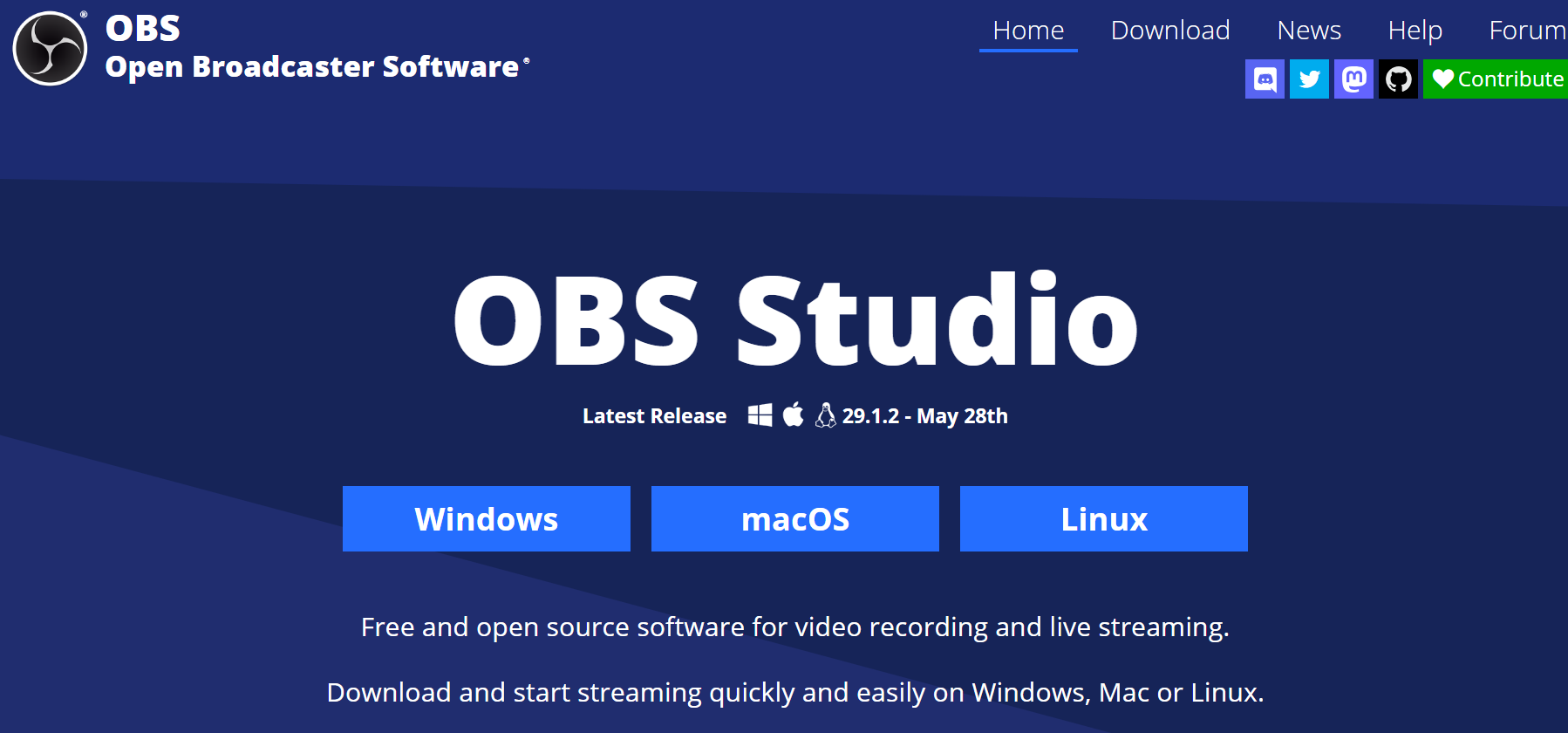Click the large OBS Studio heading
This screenshot has width=1568, height=733.
pos(795,319)
